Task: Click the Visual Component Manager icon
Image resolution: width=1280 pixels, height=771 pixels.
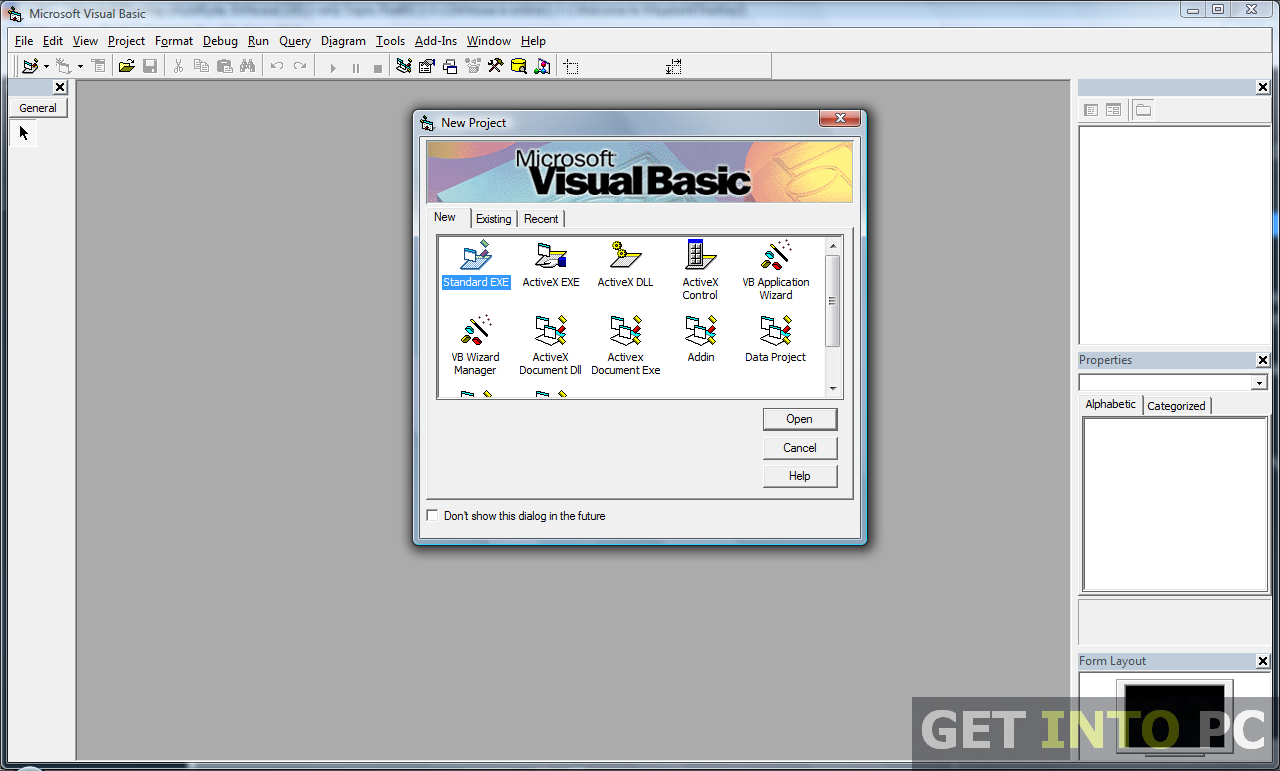Action: [x=541, y=66]
